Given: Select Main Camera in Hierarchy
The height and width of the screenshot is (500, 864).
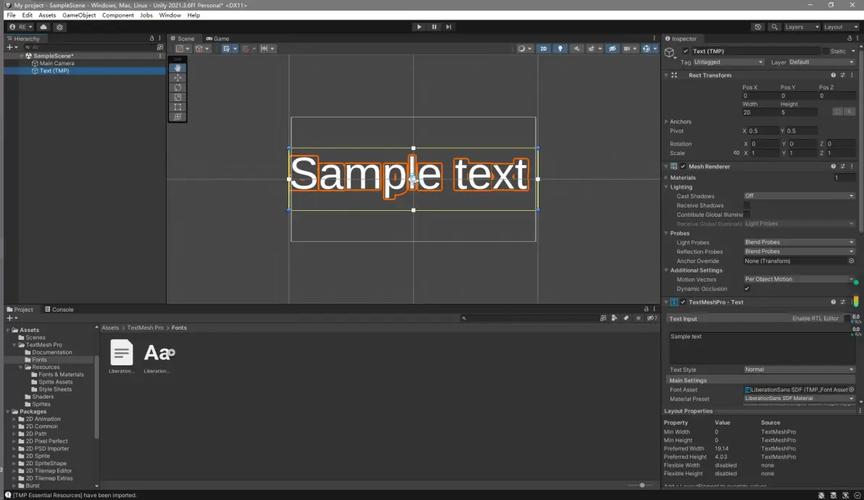Looking at the screenshot, I should click(x=56, y=63).
